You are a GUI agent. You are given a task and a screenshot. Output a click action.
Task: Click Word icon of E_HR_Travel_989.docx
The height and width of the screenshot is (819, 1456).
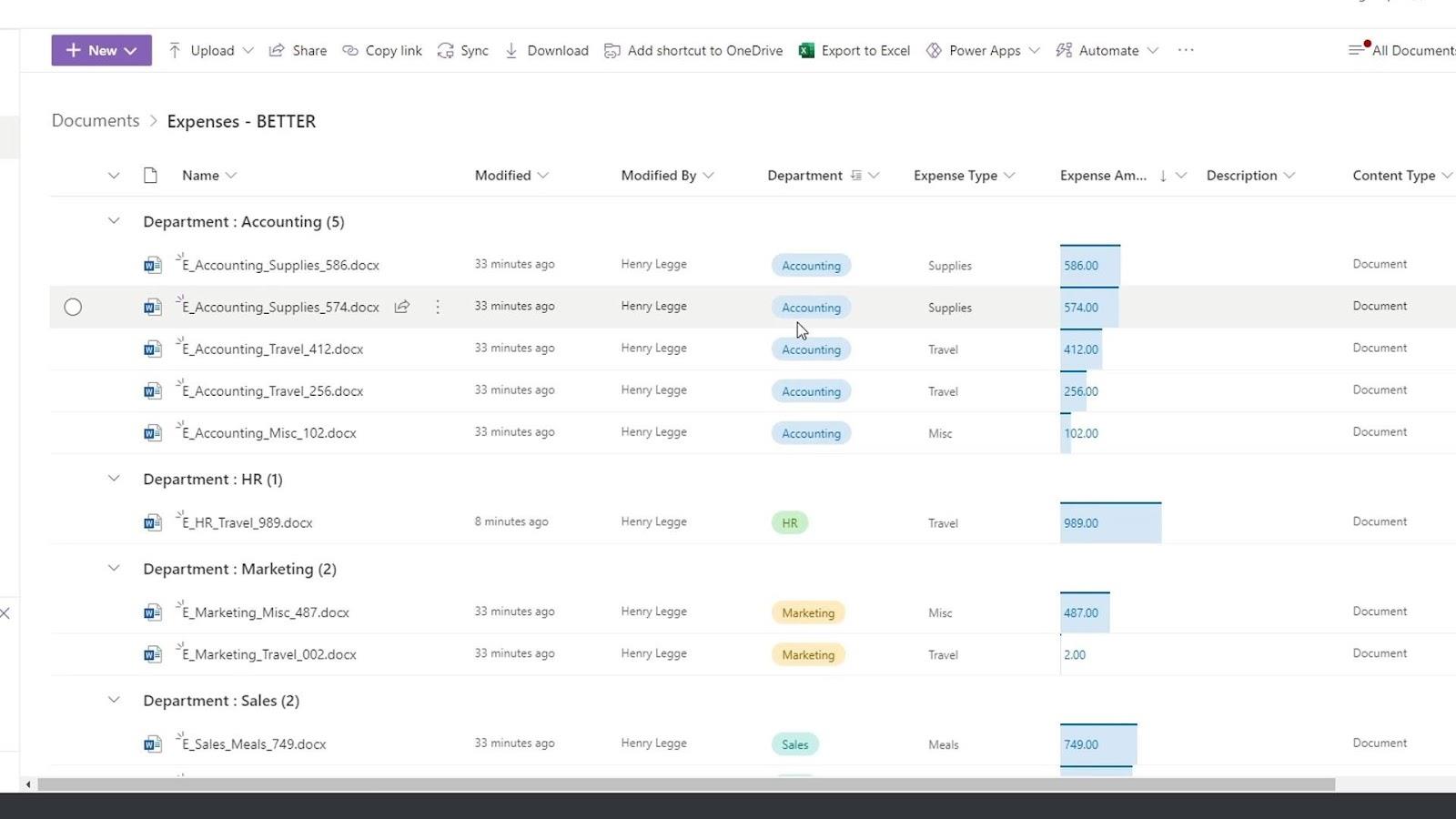point(153,522)
